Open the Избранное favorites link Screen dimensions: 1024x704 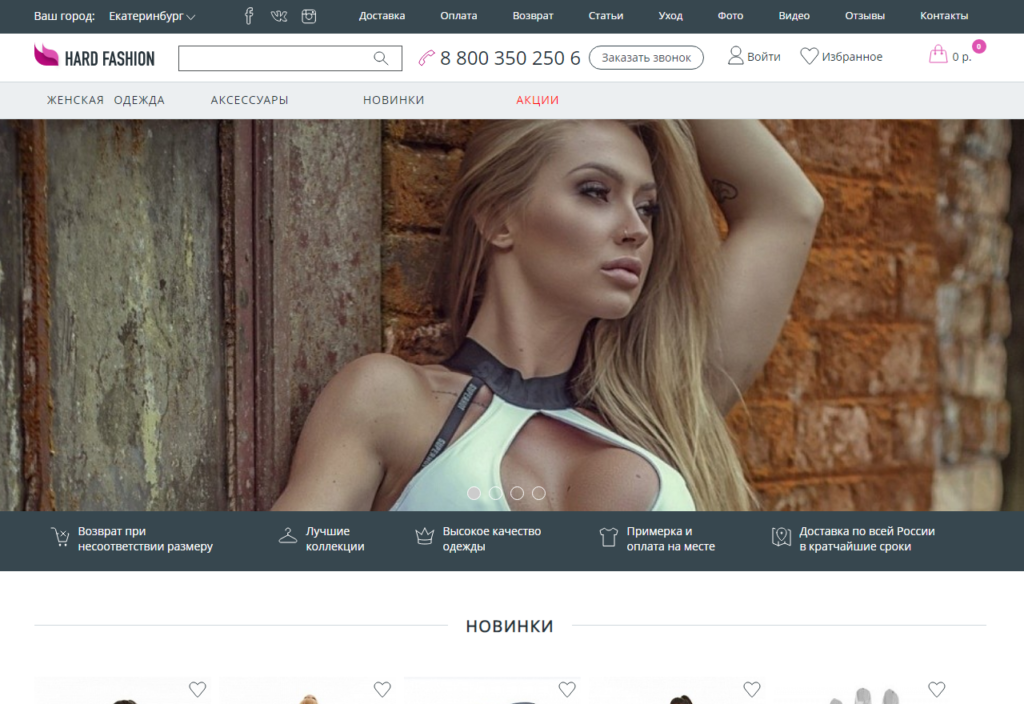point(852,57)
